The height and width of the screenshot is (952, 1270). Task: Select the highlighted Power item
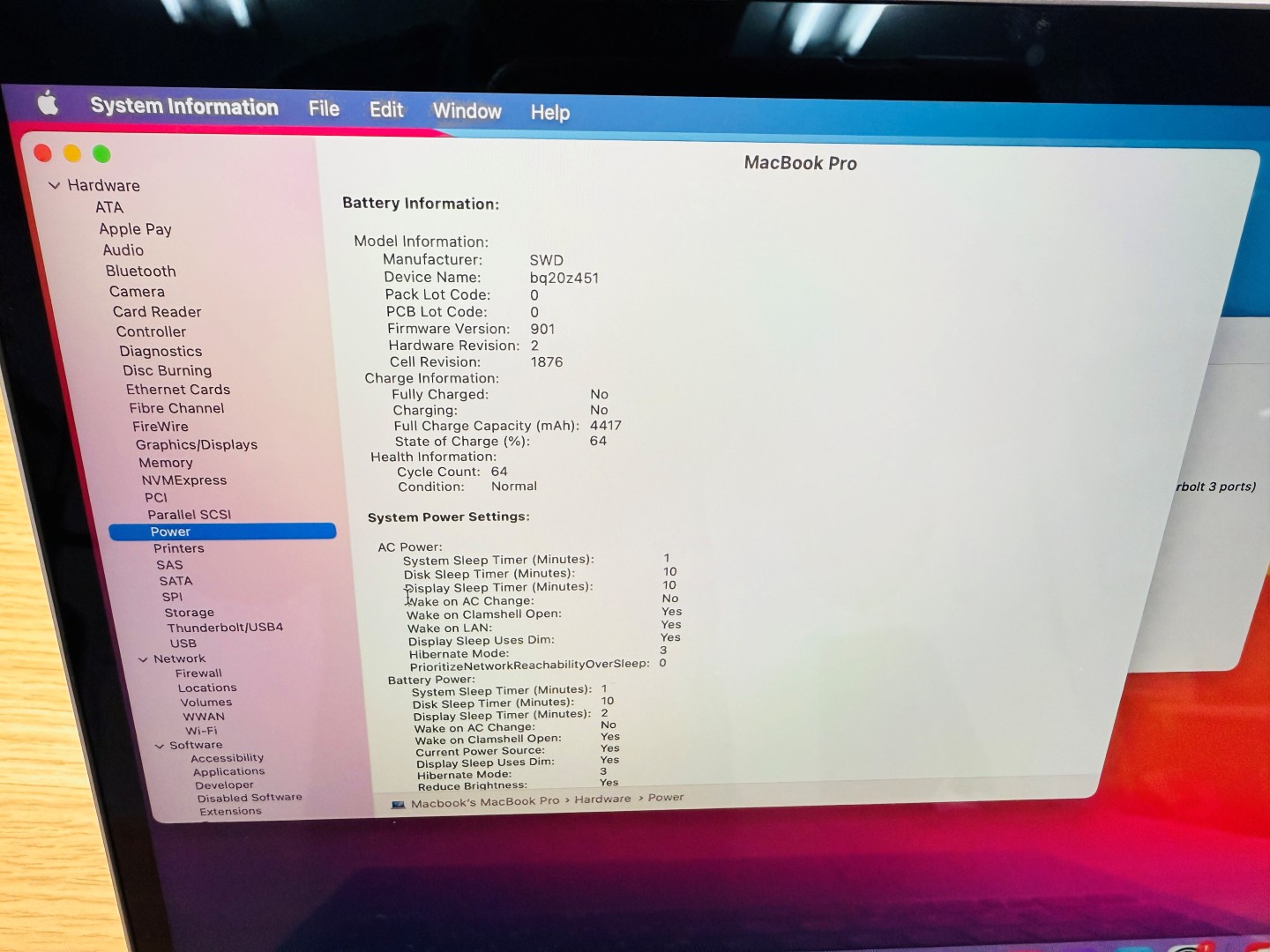click(x=222, y=532)
